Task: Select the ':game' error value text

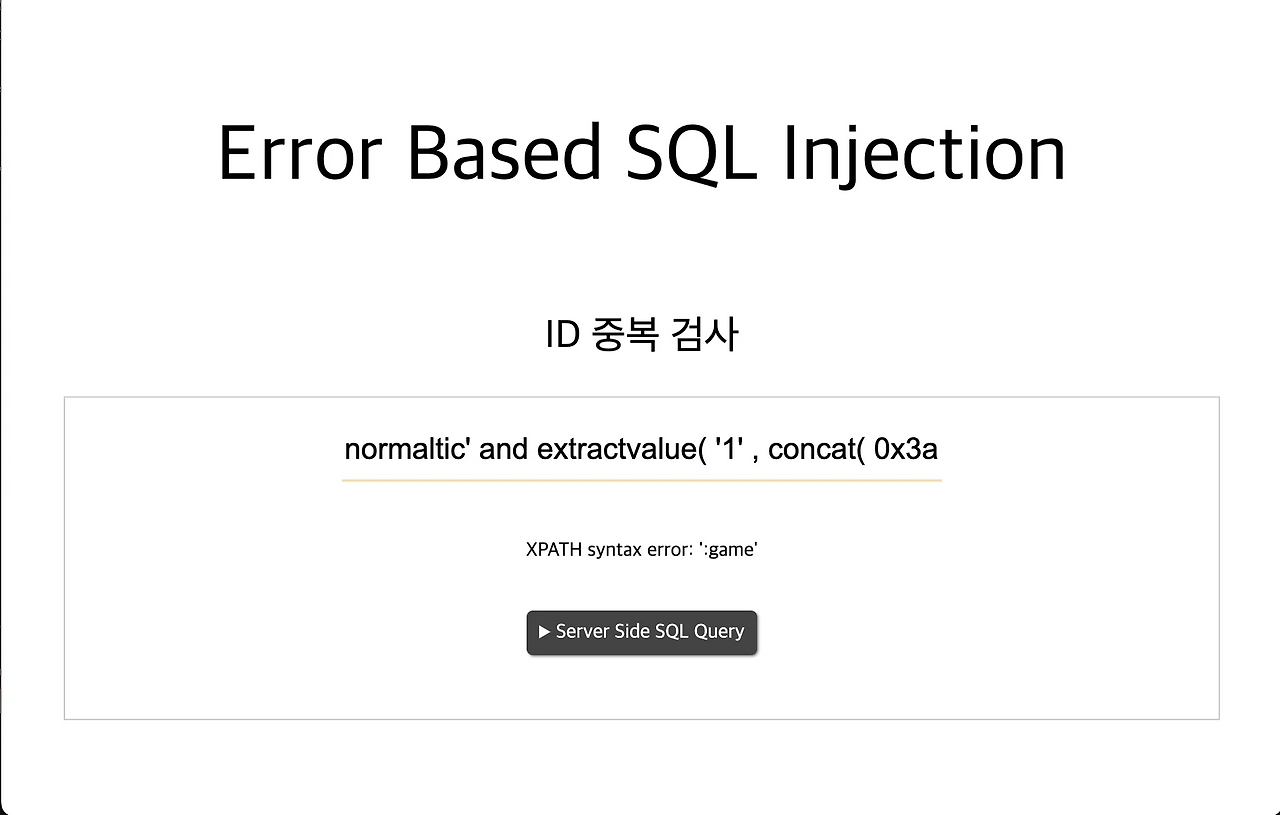Action: click(730, 549)
